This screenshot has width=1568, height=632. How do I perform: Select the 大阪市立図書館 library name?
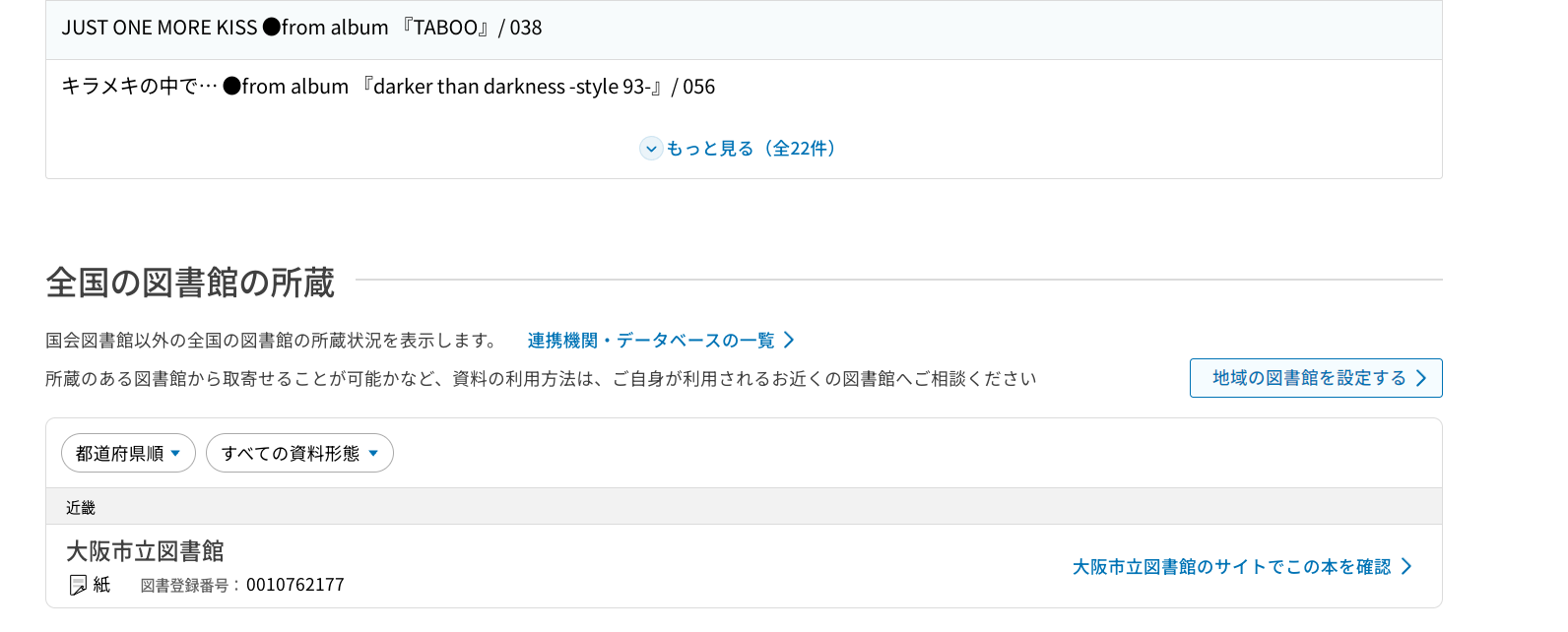[x=145, y=551]
